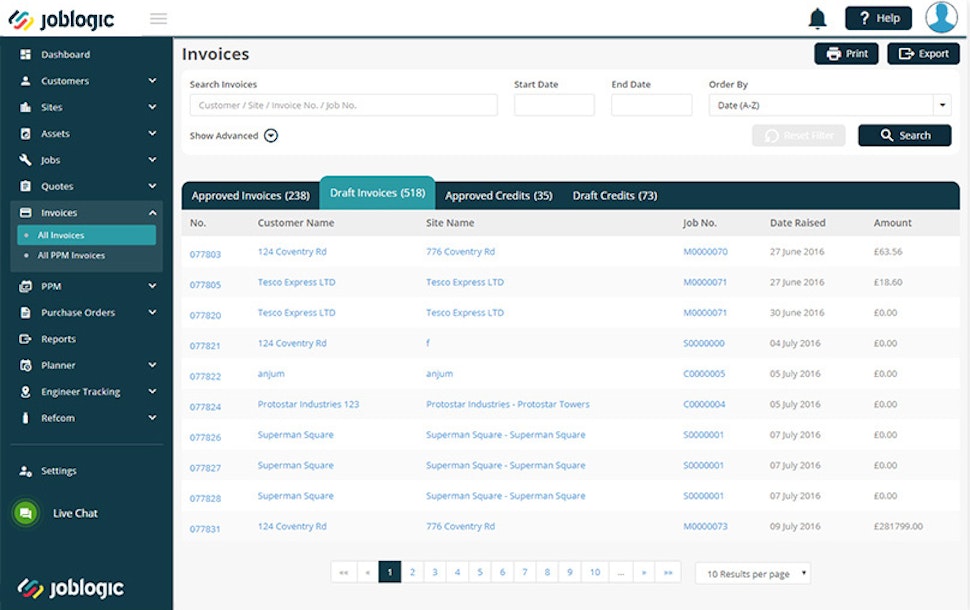The height and width of the screenshot is (610, 970).
Task: Toggle the hamburger sidebar menu
Action: click(x=158, y=19)
